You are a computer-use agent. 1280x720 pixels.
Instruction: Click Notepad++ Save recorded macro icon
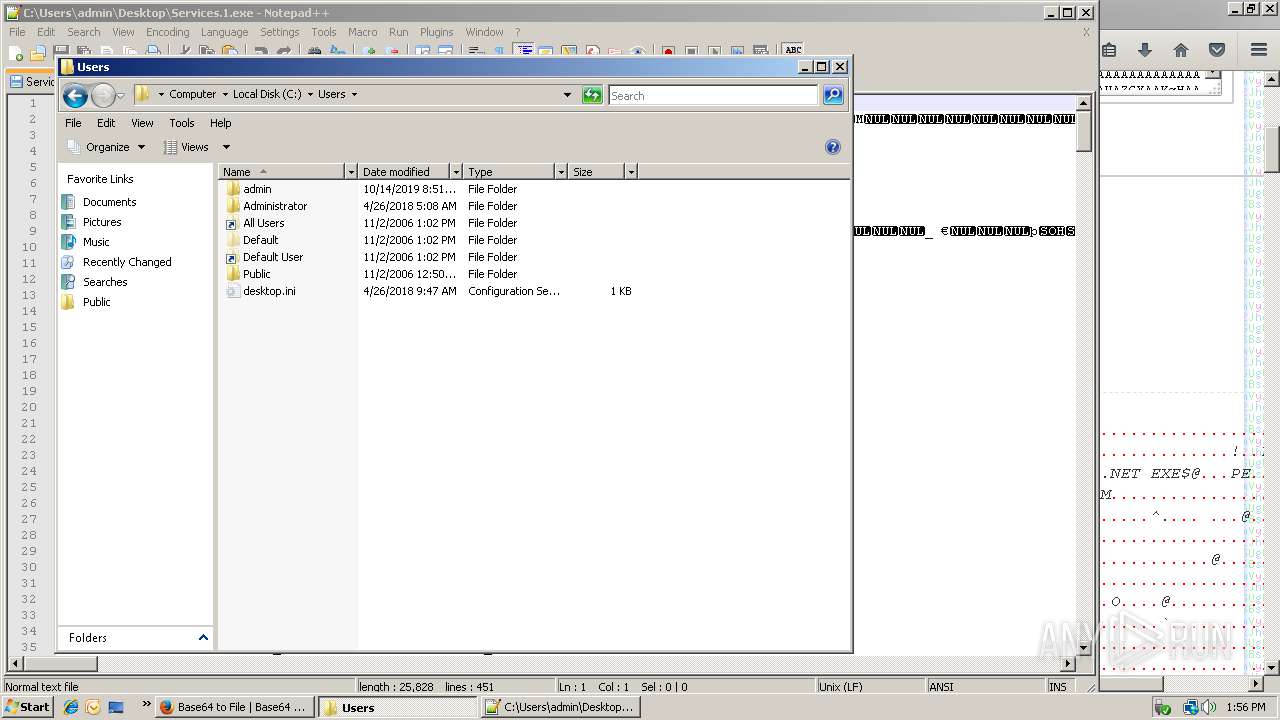pyautogui.click(x=760, y=51)
